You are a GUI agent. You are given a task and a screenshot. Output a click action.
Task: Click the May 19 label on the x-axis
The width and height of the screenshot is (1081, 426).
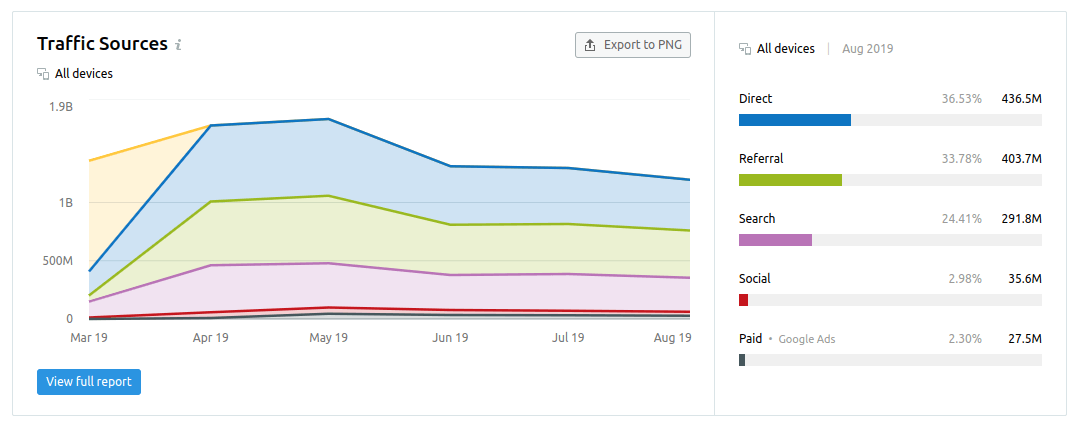[x=328, y=338]
